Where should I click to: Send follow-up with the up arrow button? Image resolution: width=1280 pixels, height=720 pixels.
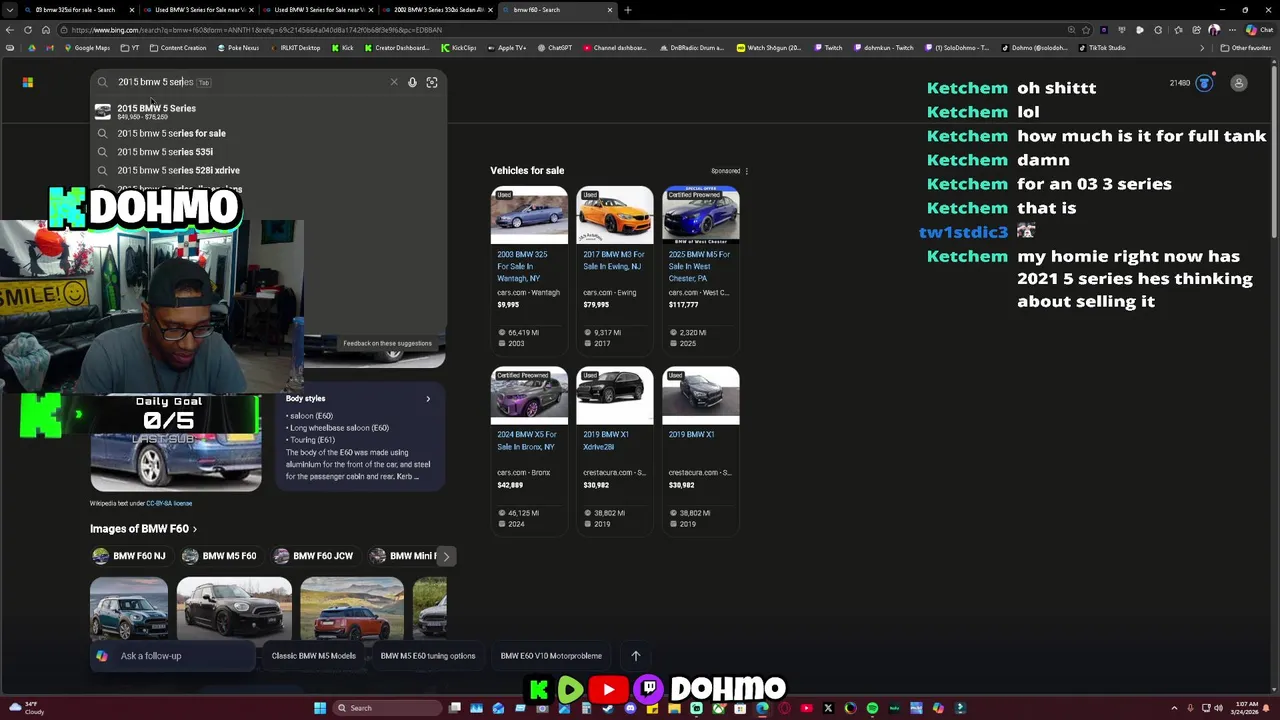click(635, 656)
